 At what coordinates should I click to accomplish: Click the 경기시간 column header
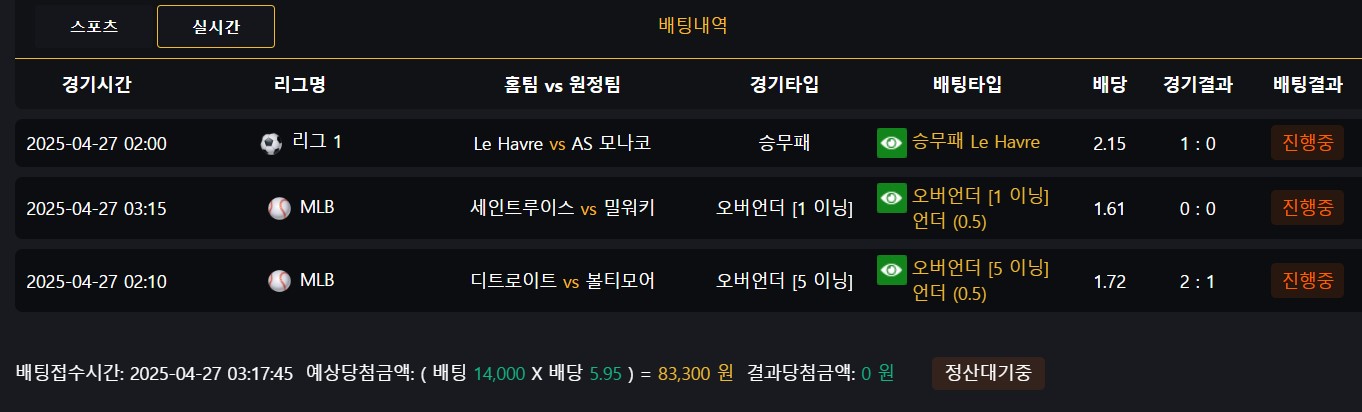(96, 84)
